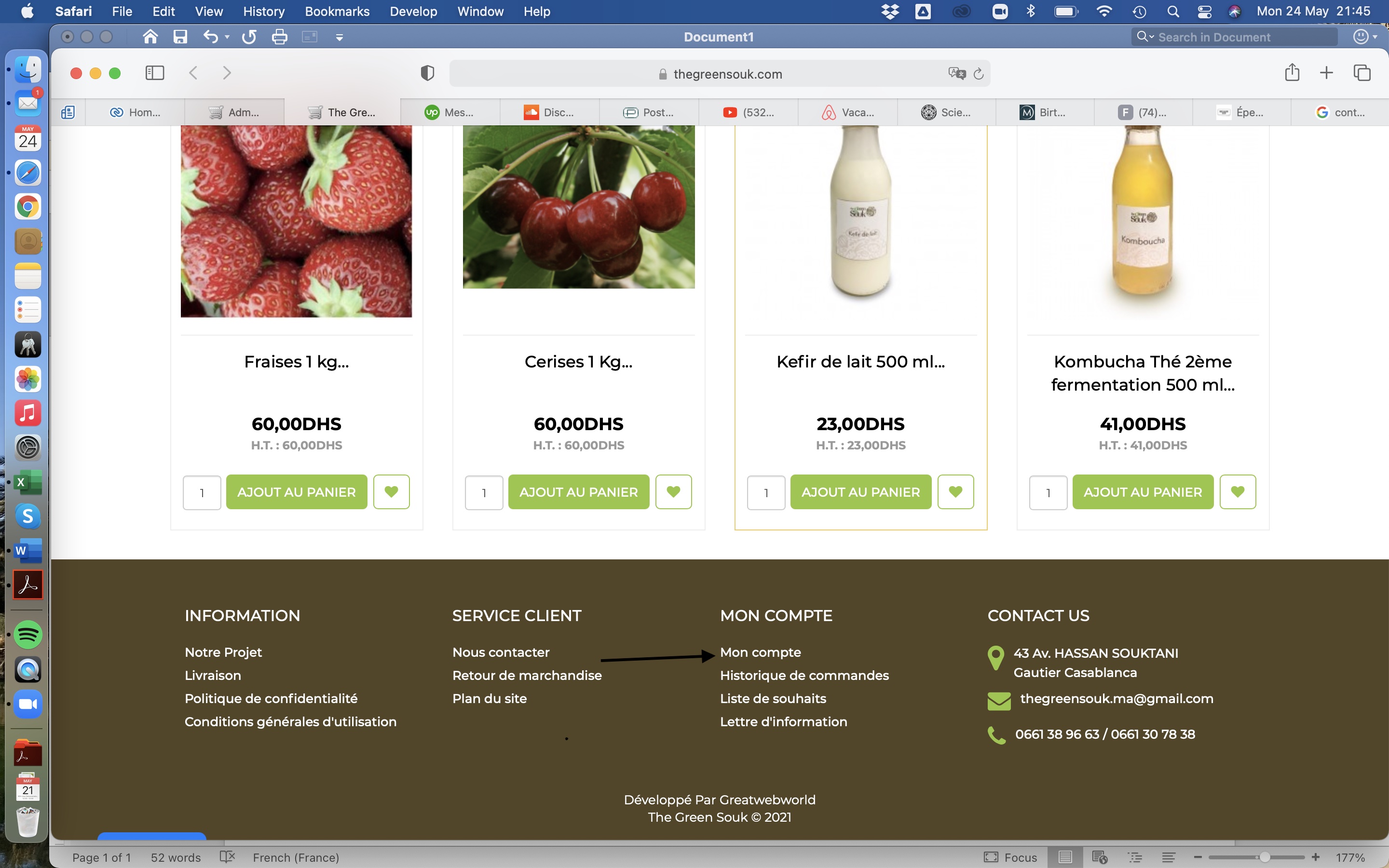Image resolution: width=1389 pixels, height=868 pixels.
Task: Open Spotify from the Dock
Action: click(x=27, y=635)
